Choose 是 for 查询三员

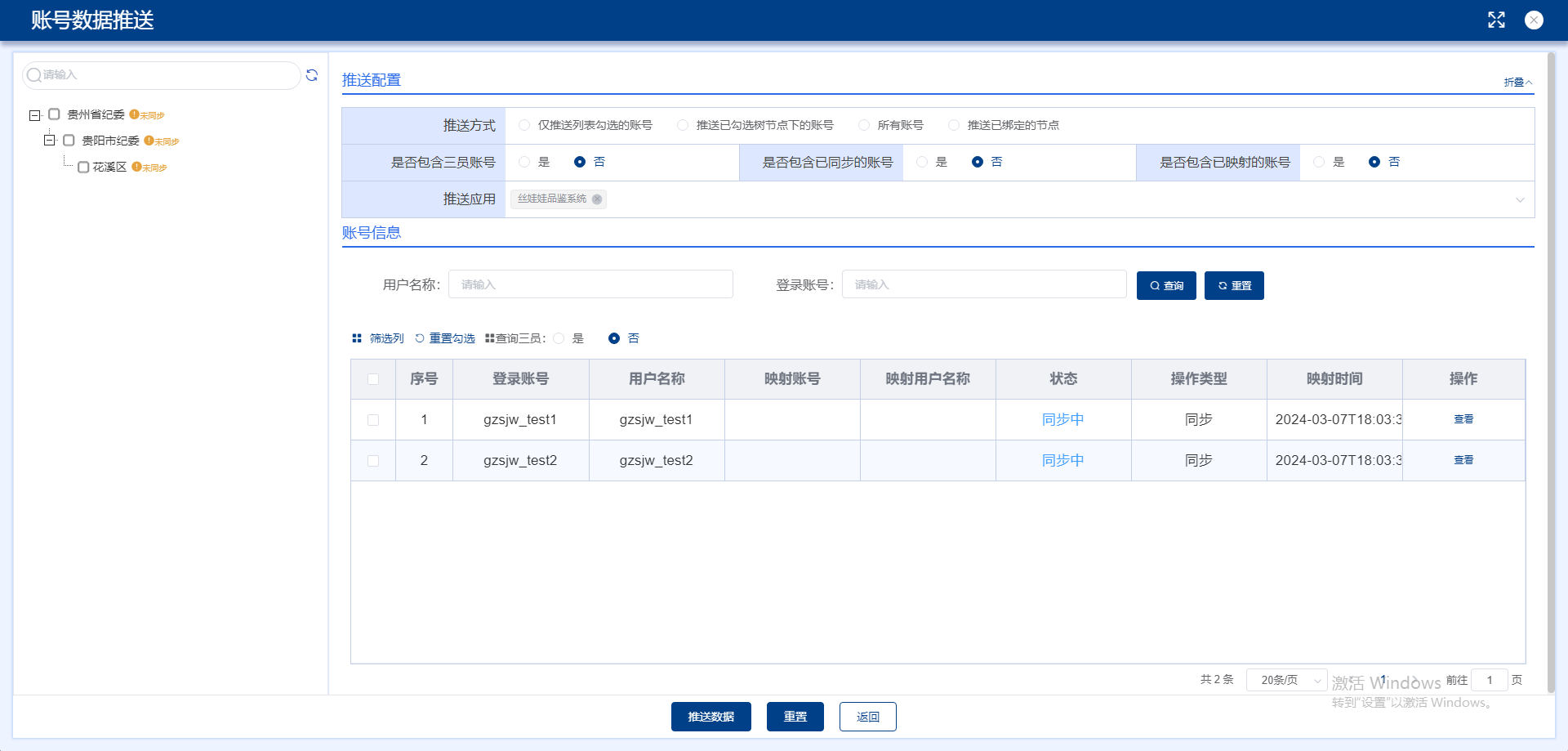(559, 338)
